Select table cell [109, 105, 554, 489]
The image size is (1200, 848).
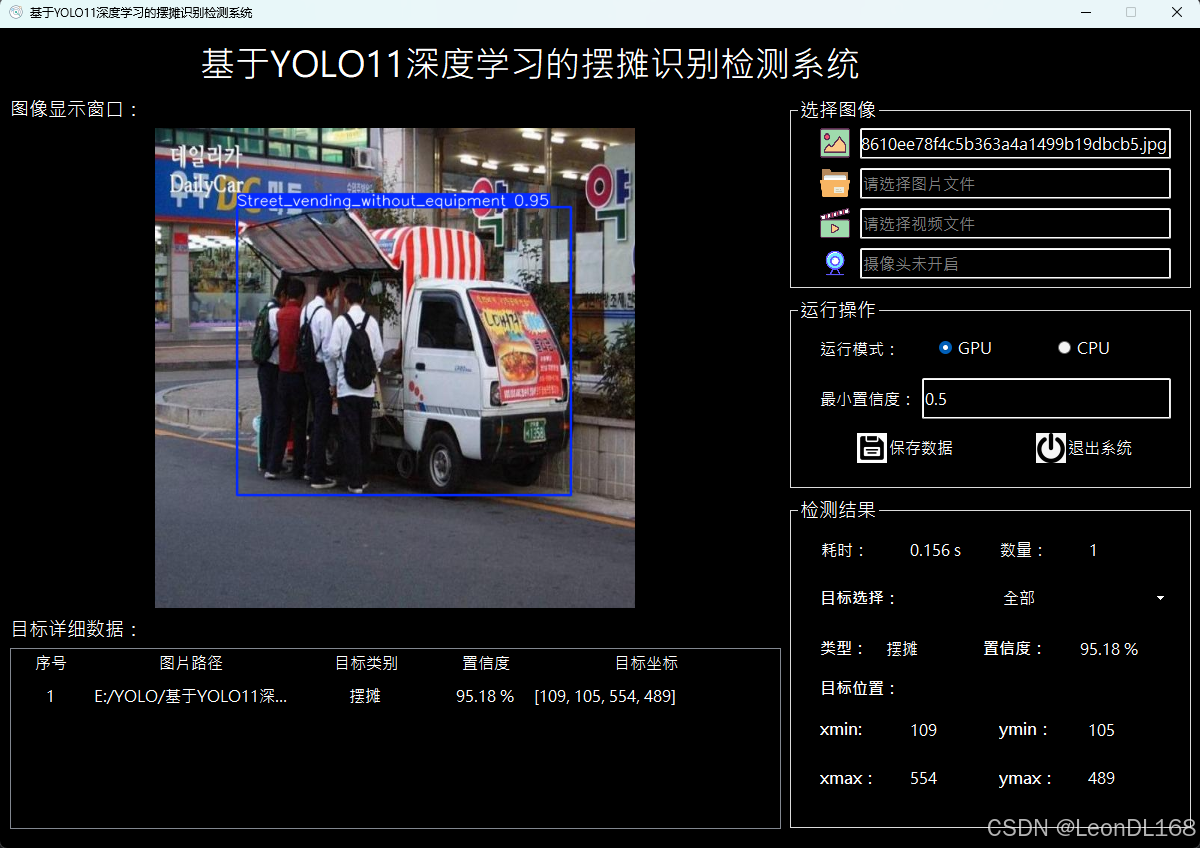point(605,696)
